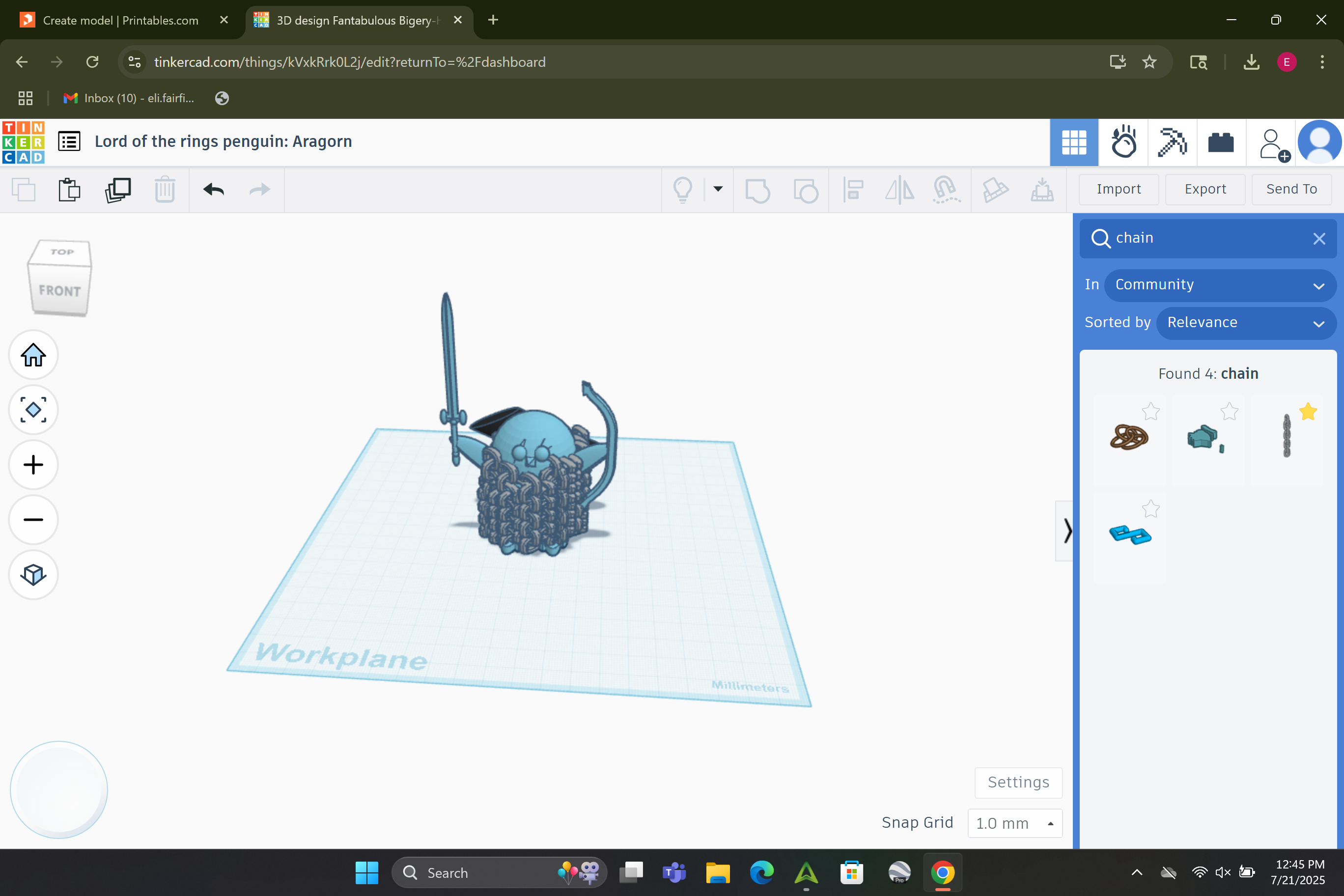Viewport: 1344px width, 896px height.
Task: Click the Send To button
Action: [1291, 189]
